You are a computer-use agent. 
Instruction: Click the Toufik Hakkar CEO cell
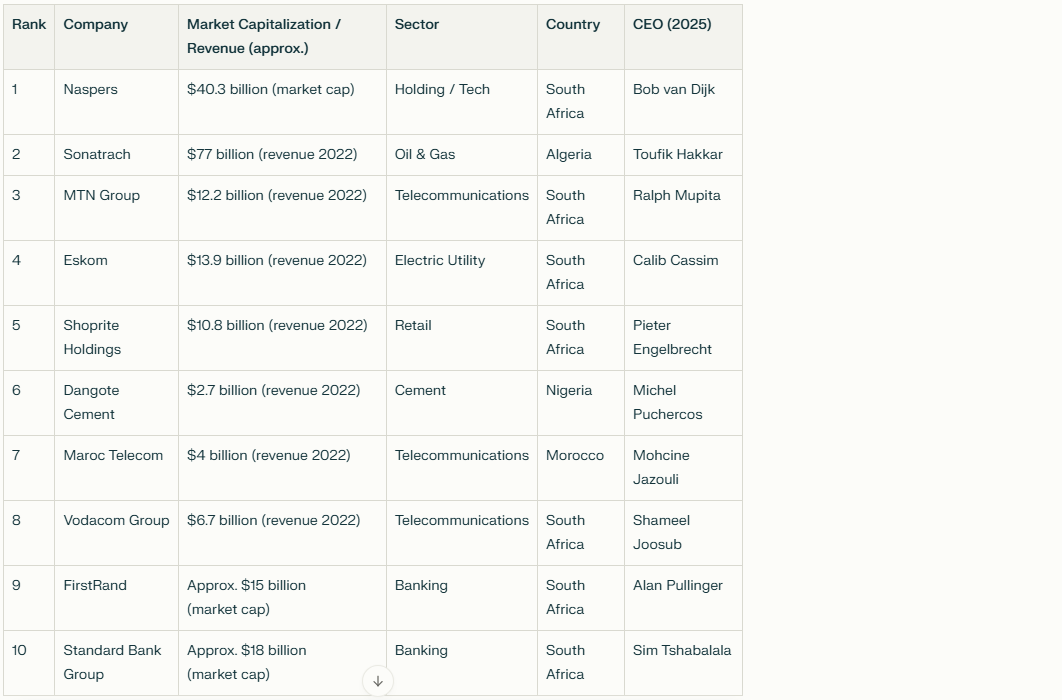click(678, 155)
